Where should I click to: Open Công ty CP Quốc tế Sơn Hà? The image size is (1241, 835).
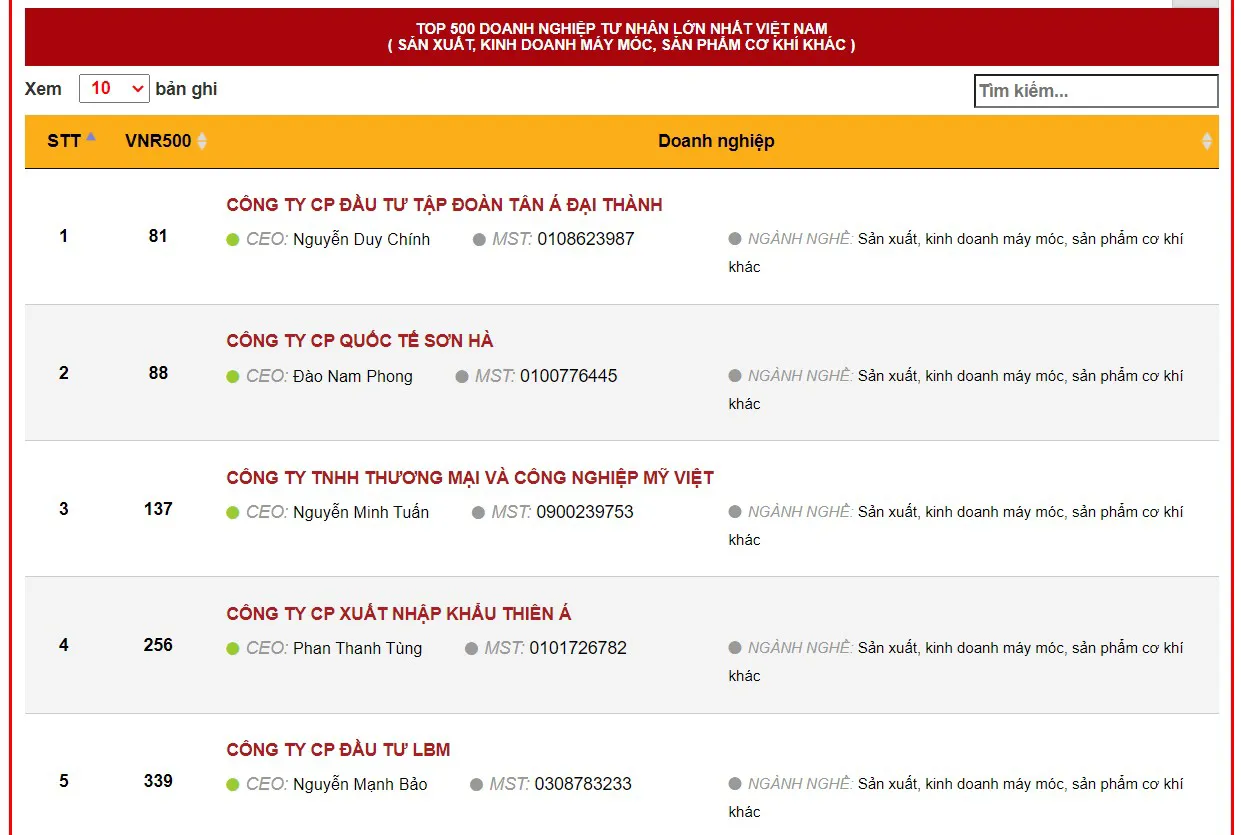point(360,341)
